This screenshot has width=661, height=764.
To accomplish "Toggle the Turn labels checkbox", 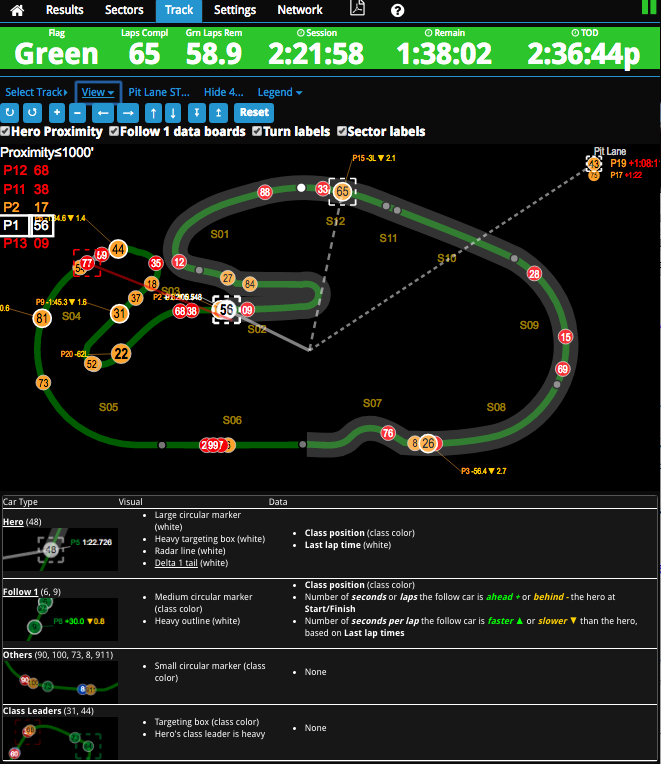I will (x=257, y=132).
